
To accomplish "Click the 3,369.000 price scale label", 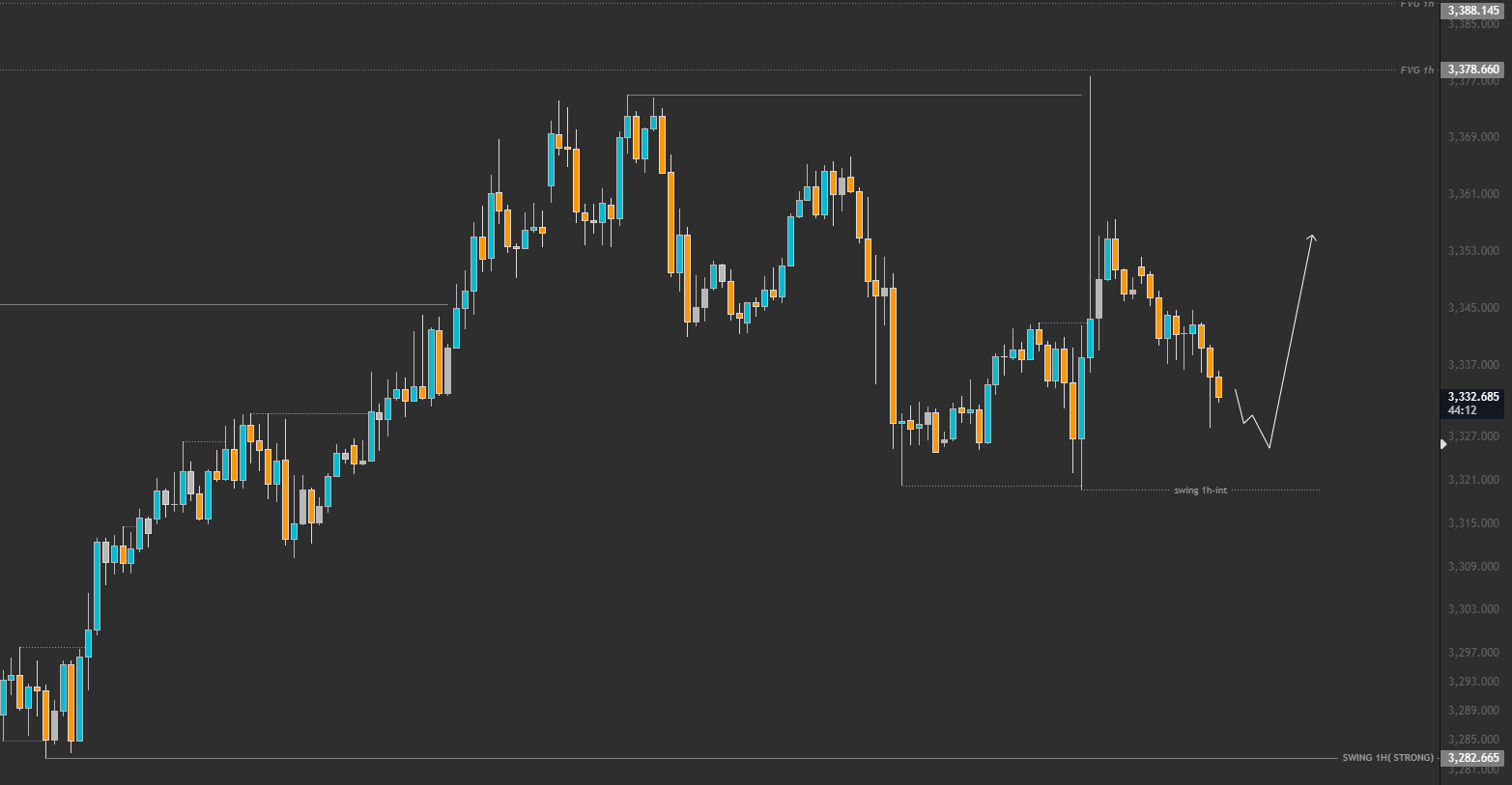I will pos(1473,137).
